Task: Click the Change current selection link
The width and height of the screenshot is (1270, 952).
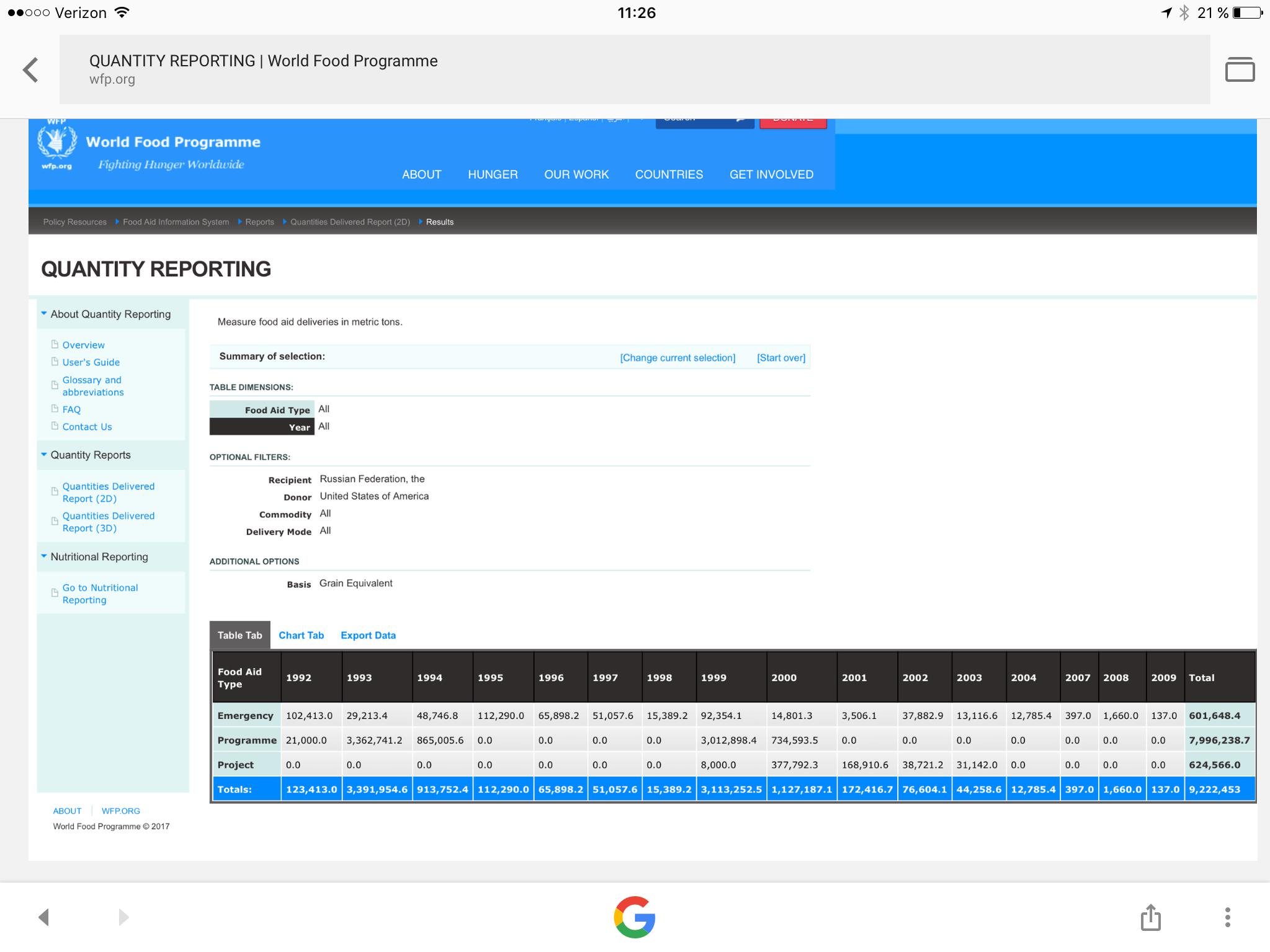Action: (677, 358)
